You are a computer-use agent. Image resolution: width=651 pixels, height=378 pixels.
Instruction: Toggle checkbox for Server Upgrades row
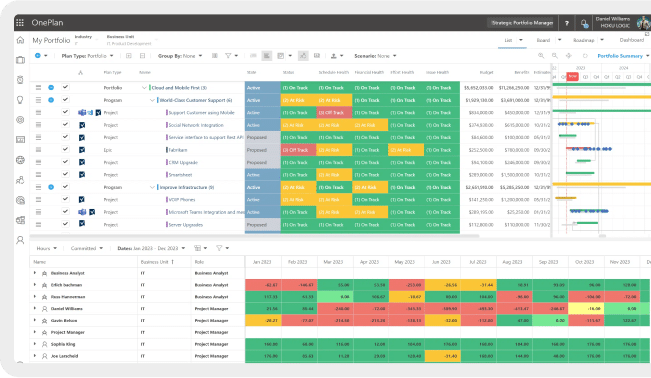coord(65,224)
